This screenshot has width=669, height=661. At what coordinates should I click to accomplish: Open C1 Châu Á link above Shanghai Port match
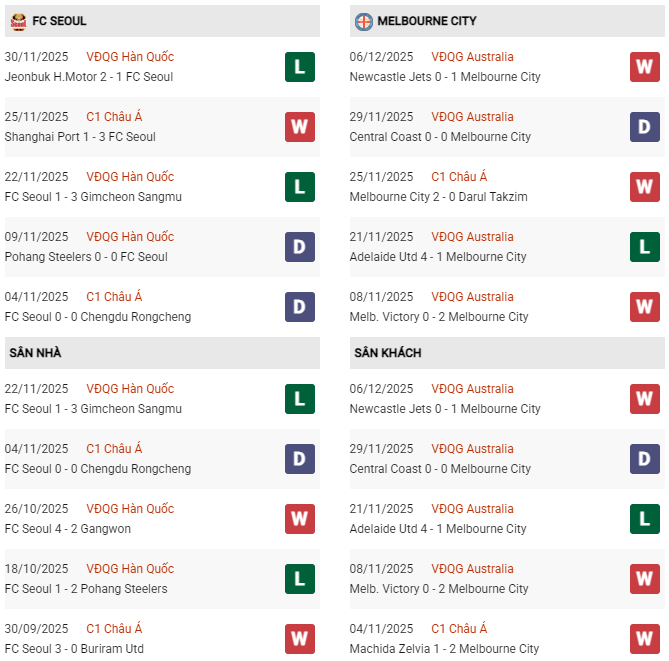pyautogui.click(x=114, y=117)
